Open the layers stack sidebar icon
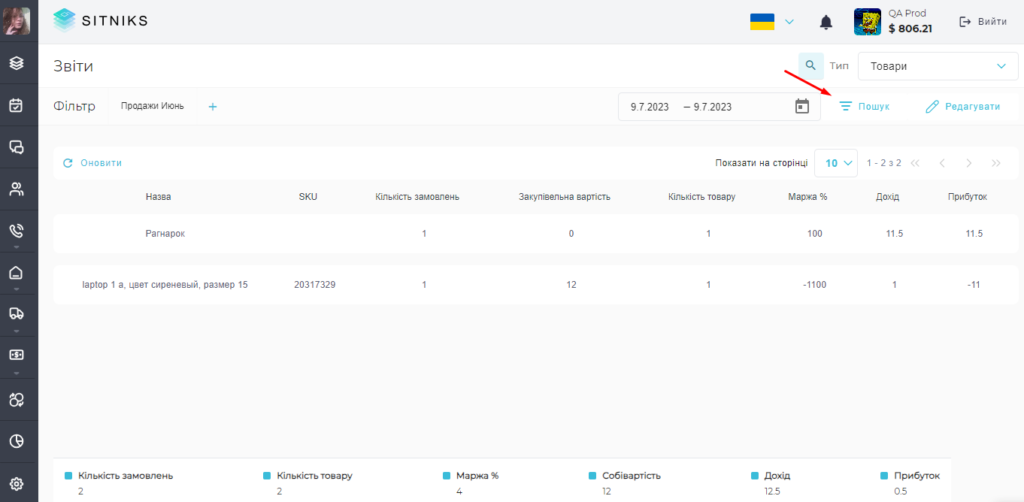1024x502 pixels. pyautogui.click(x=16, y=63)
